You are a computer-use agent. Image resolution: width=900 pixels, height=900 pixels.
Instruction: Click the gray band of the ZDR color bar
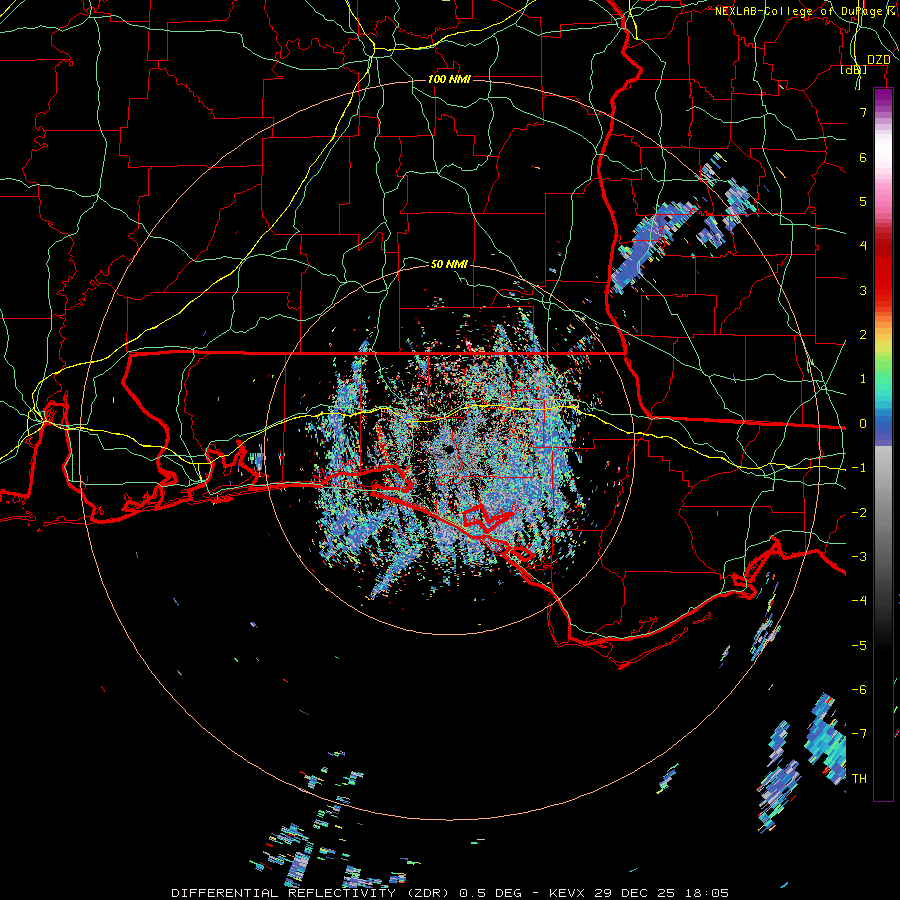tap(883, 517)
